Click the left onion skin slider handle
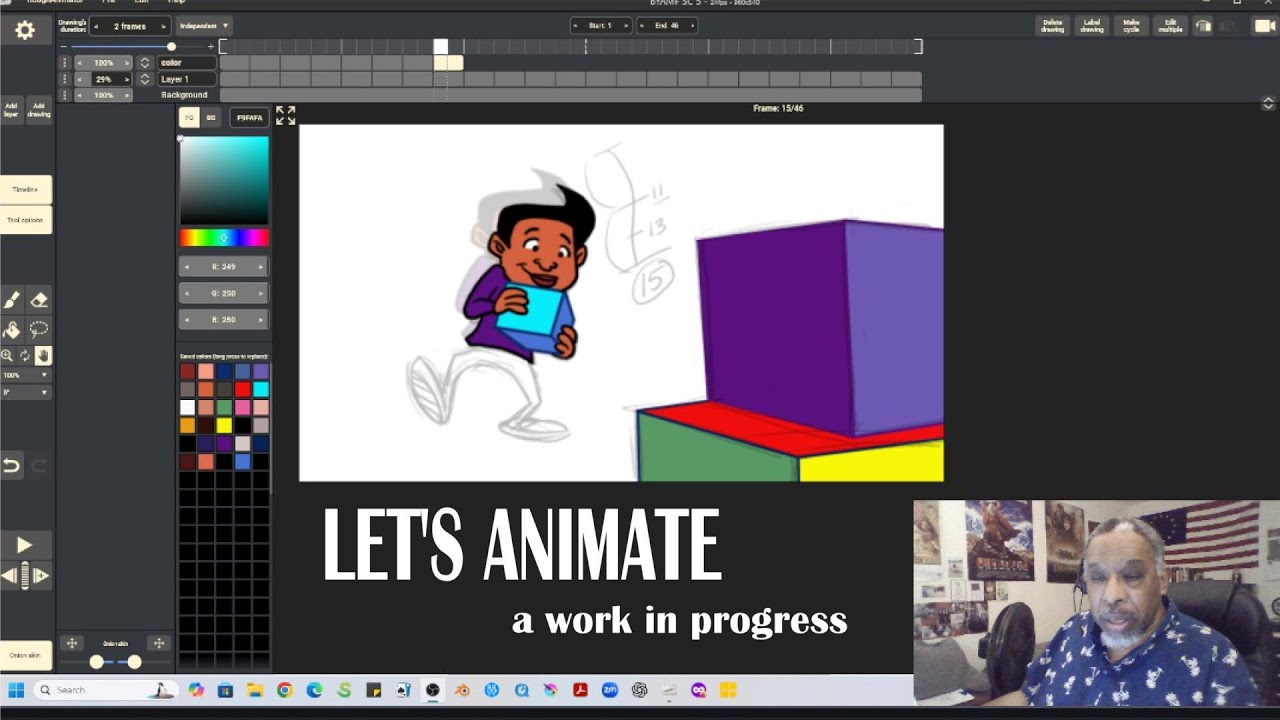This screenshot has width=1280, height=720. [x=96, y=662]
